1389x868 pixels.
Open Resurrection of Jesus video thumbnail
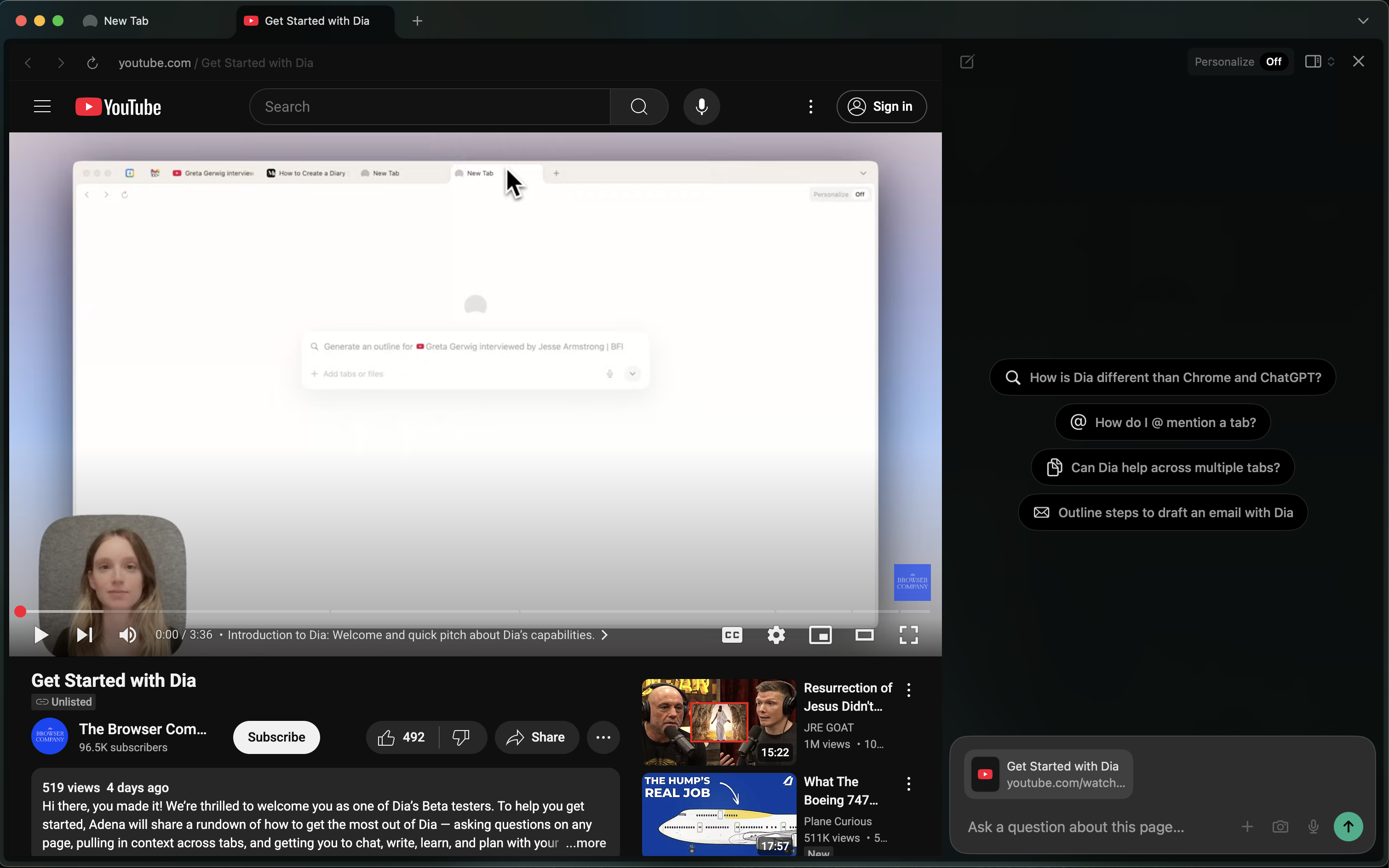coord(719,722)
